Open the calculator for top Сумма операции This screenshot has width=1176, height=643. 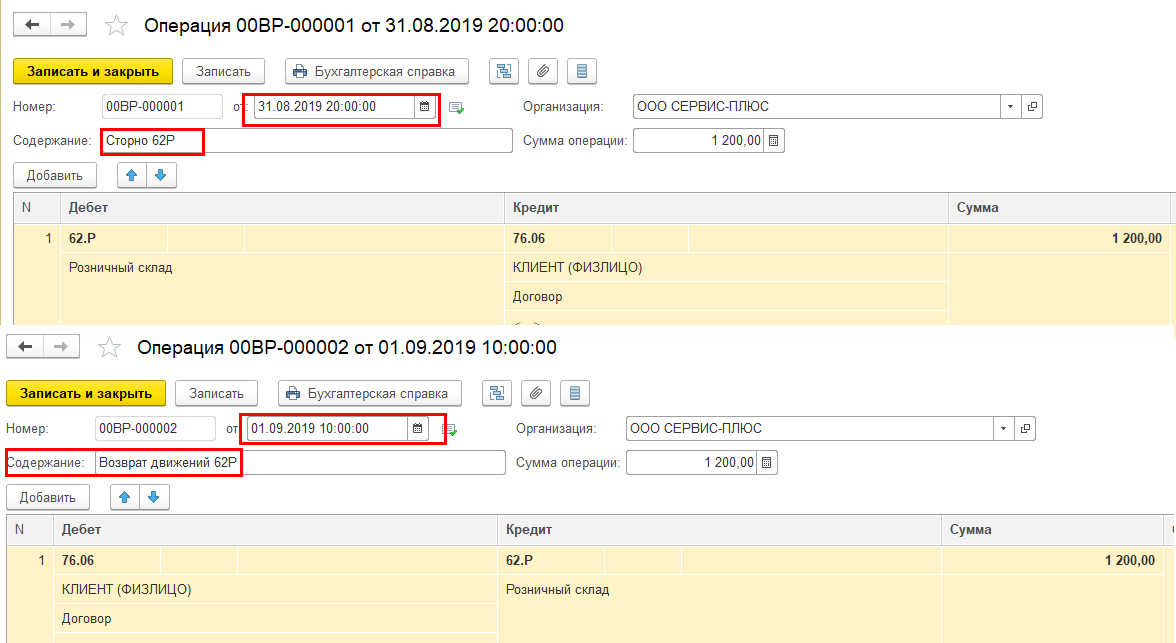774,140
